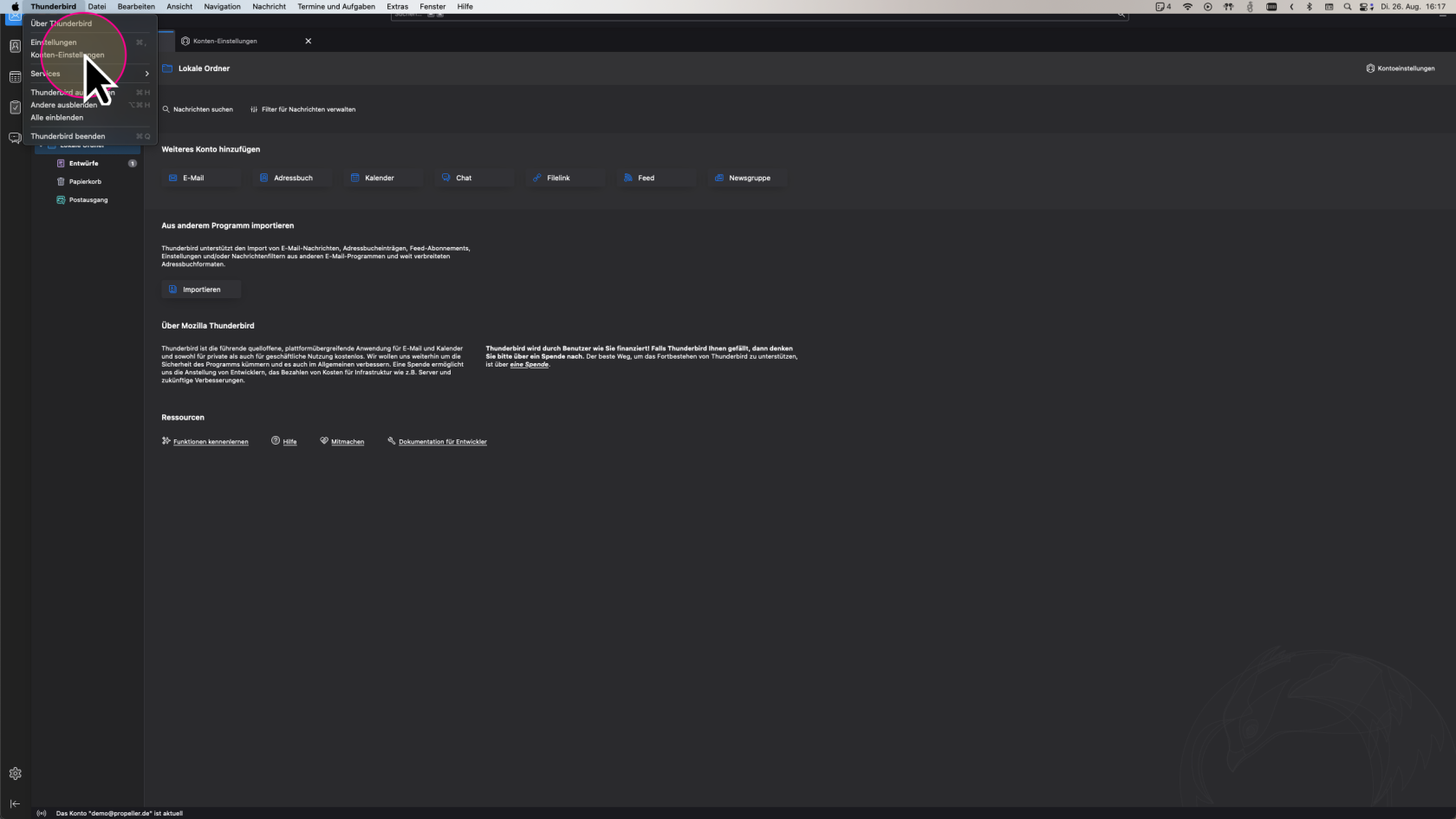Open Control Center from the menu bar
This screenshot has height=819, width=1456.
[1365, 6]
